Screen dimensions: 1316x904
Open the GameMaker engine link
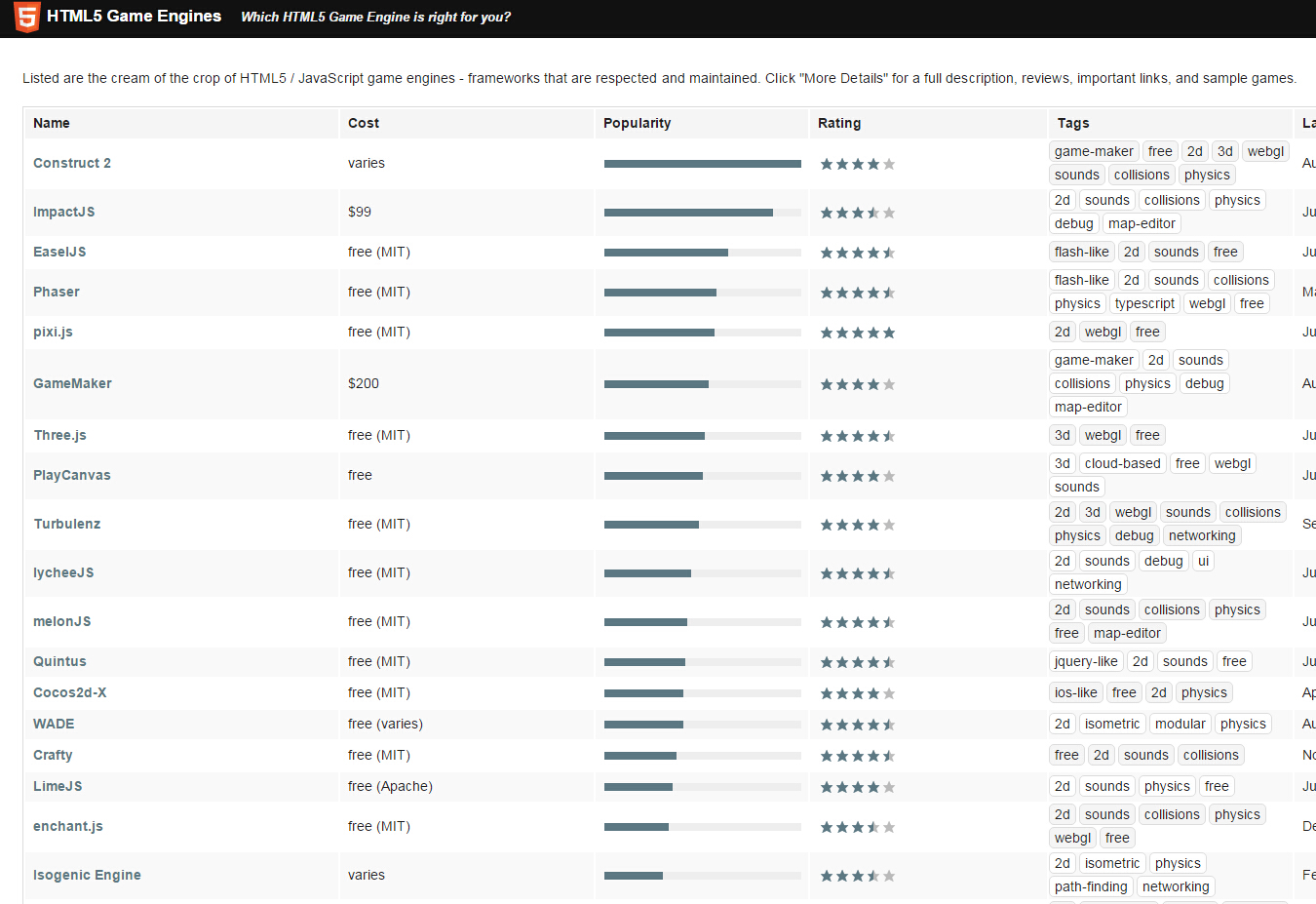pyautogui.click(x=72, y=383)
